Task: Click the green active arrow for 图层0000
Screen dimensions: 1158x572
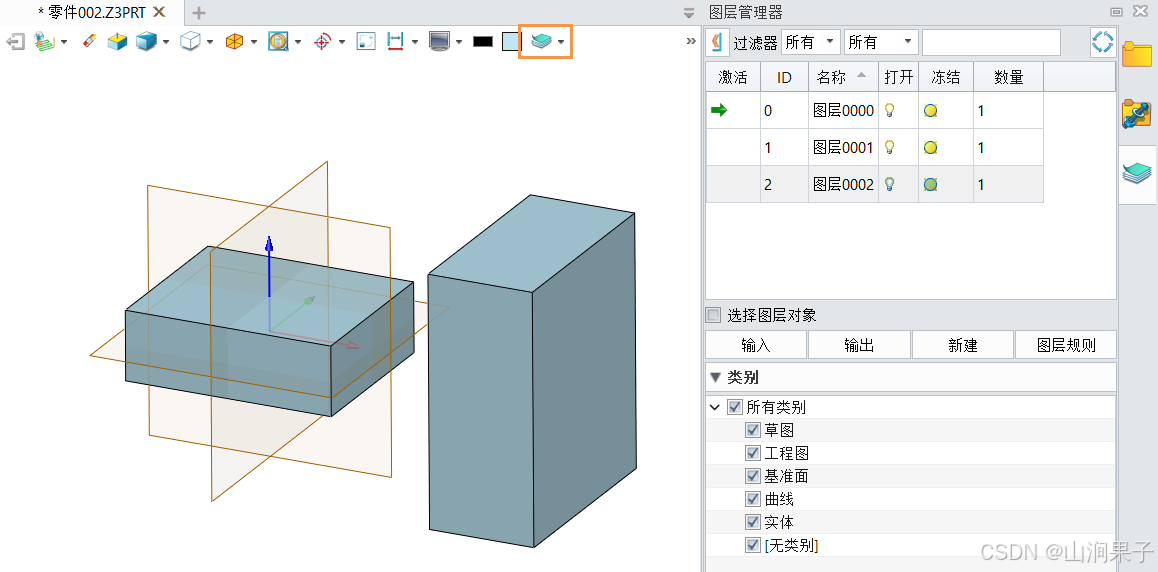Action: (x=719, y=111)
